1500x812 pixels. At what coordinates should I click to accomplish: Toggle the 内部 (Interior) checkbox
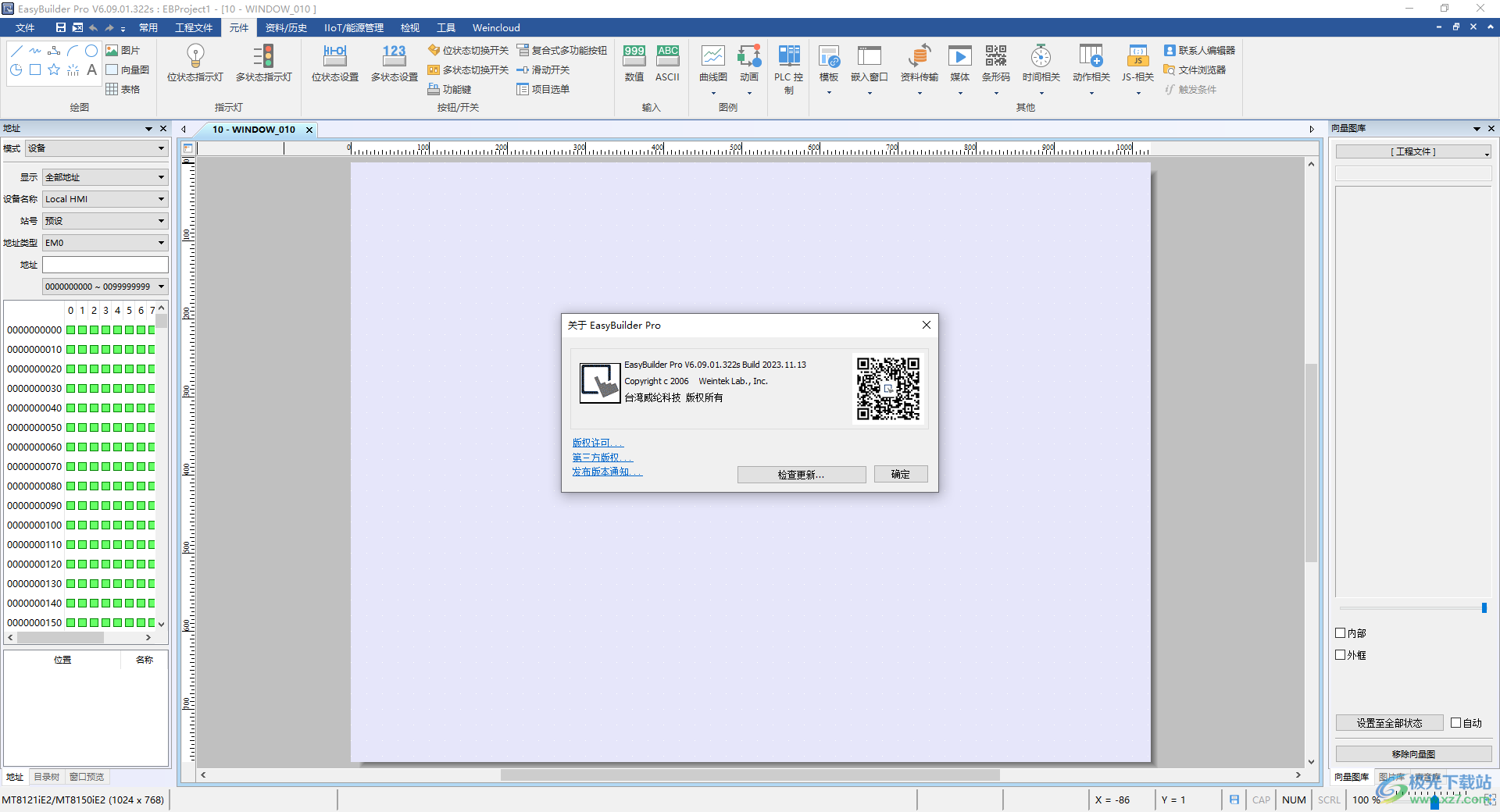click(1341, 633)
